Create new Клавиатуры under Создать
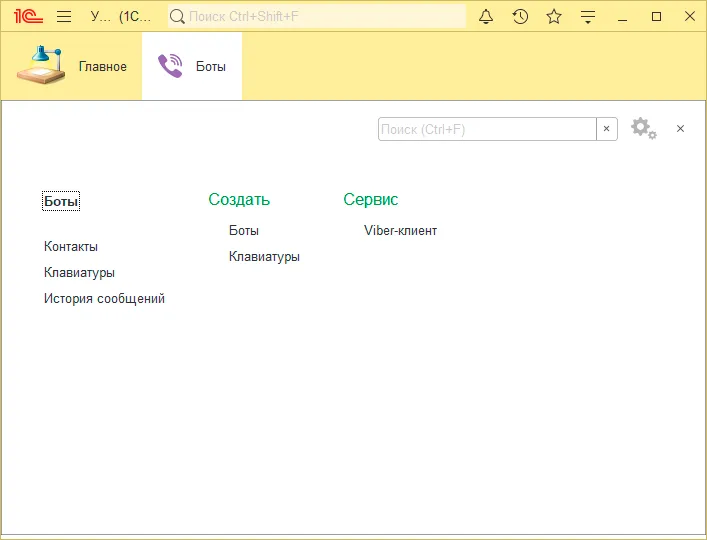 264,256
